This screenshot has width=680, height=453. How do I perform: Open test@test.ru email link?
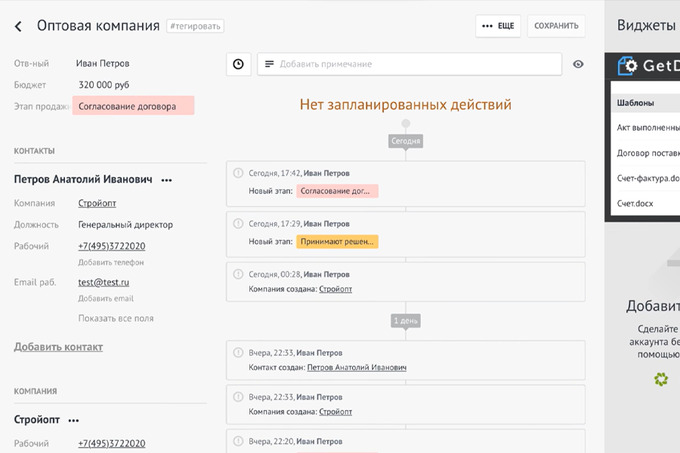(104, 282)
